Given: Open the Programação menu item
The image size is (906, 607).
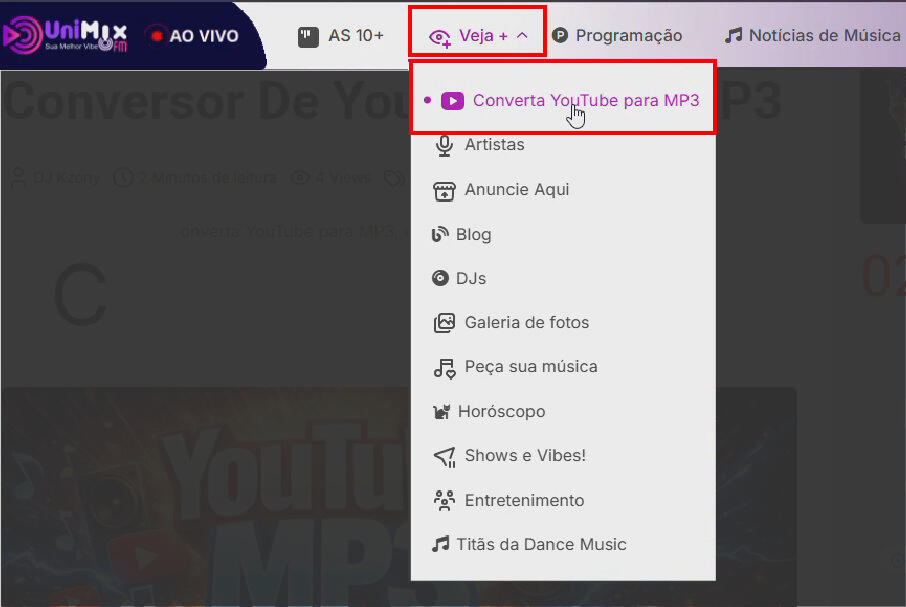Looking at the screenshot, I should [617, 33].
